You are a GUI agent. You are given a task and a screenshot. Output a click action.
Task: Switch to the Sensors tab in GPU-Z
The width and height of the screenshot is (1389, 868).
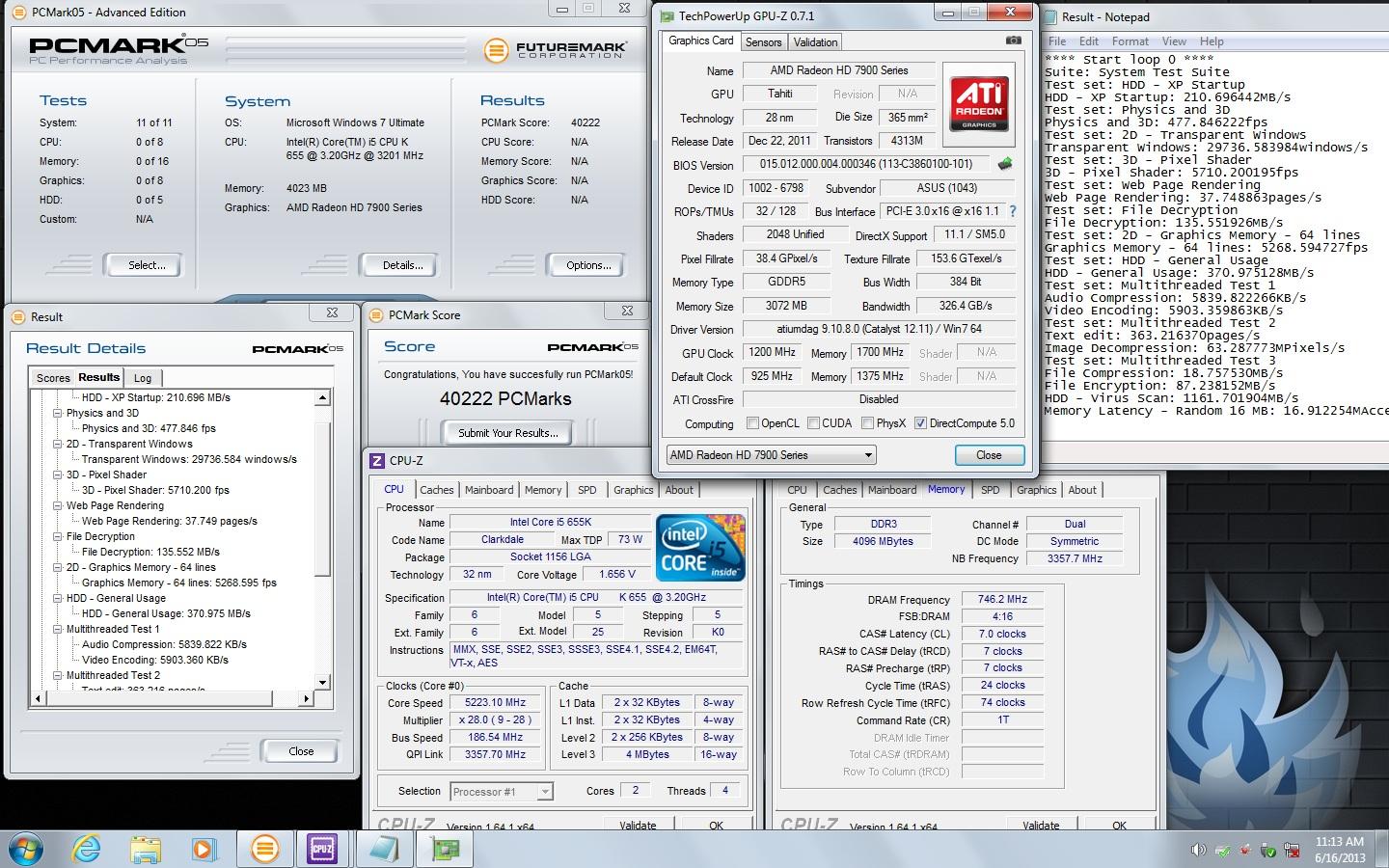pos(763,42)
